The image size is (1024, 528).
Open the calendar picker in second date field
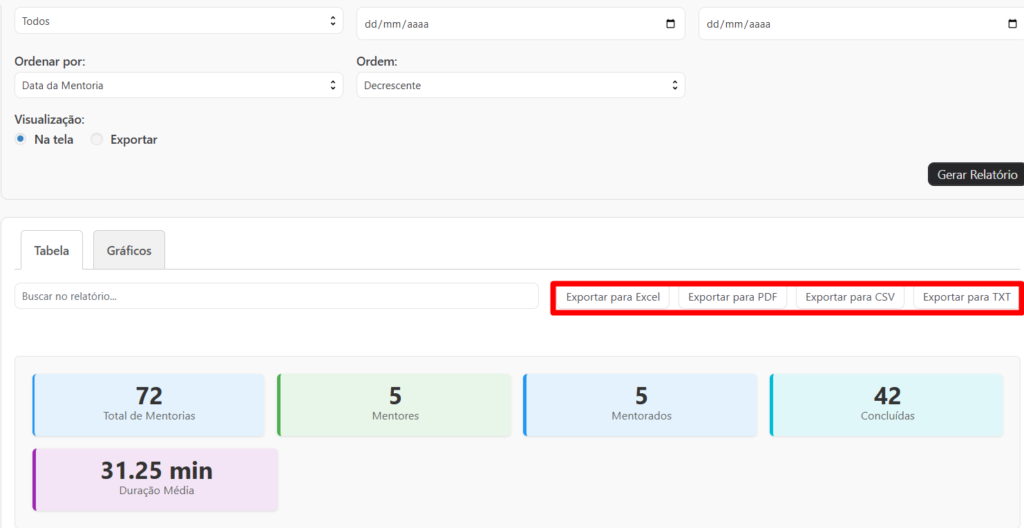pos(1012,24)
